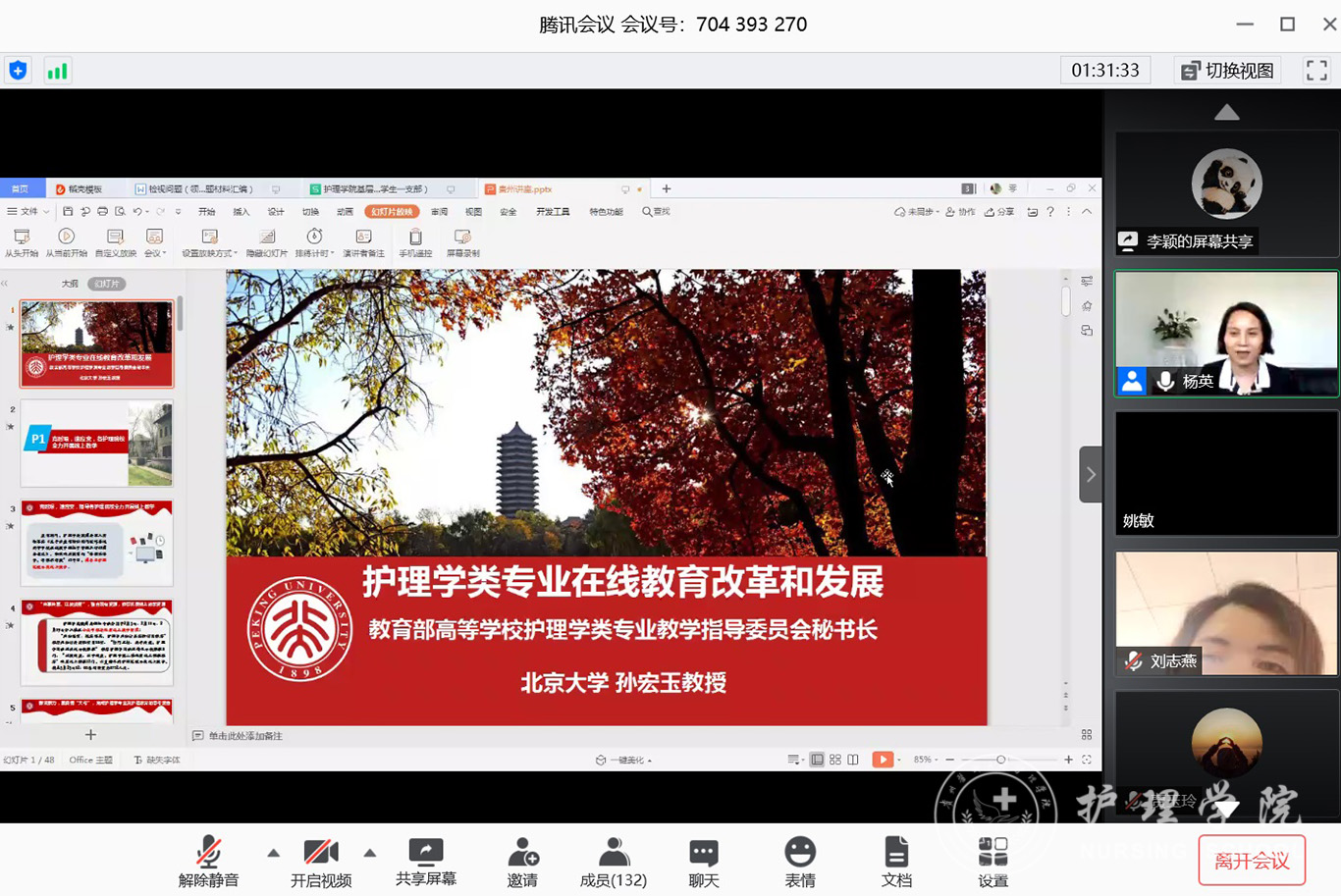The height and width of the screenshot is (896, 1341).
Task: Click the 切换视图 switch view button
Action: (x=1227, y=71)
